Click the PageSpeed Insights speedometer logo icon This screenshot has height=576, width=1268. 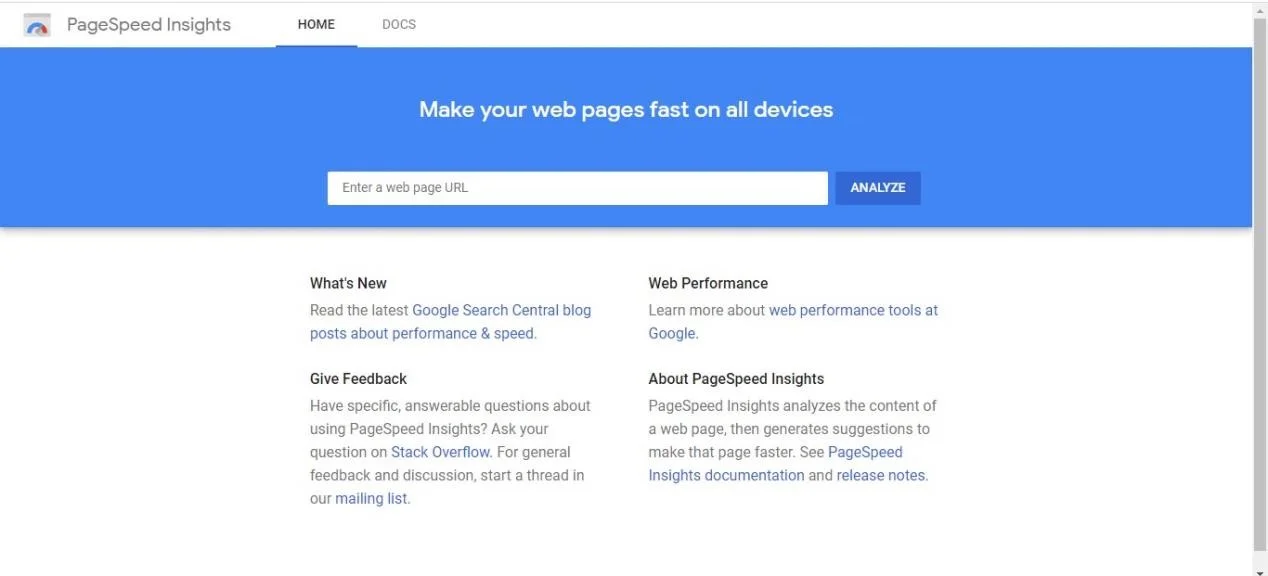coord(37,25)
